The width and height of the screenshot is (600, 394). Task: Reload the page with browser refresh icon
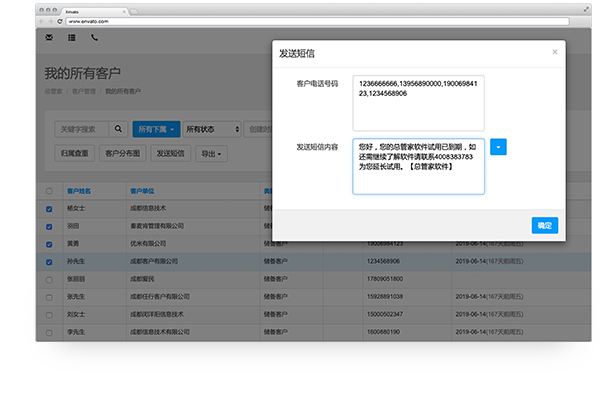tap(60, 21)
